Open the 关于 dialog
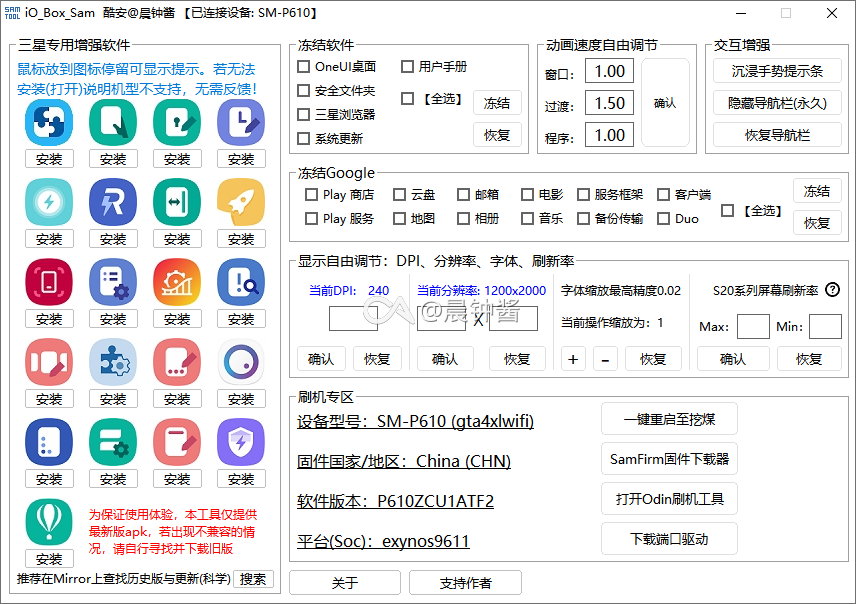Viewport: 856px width, 604px height. [345, 583]
